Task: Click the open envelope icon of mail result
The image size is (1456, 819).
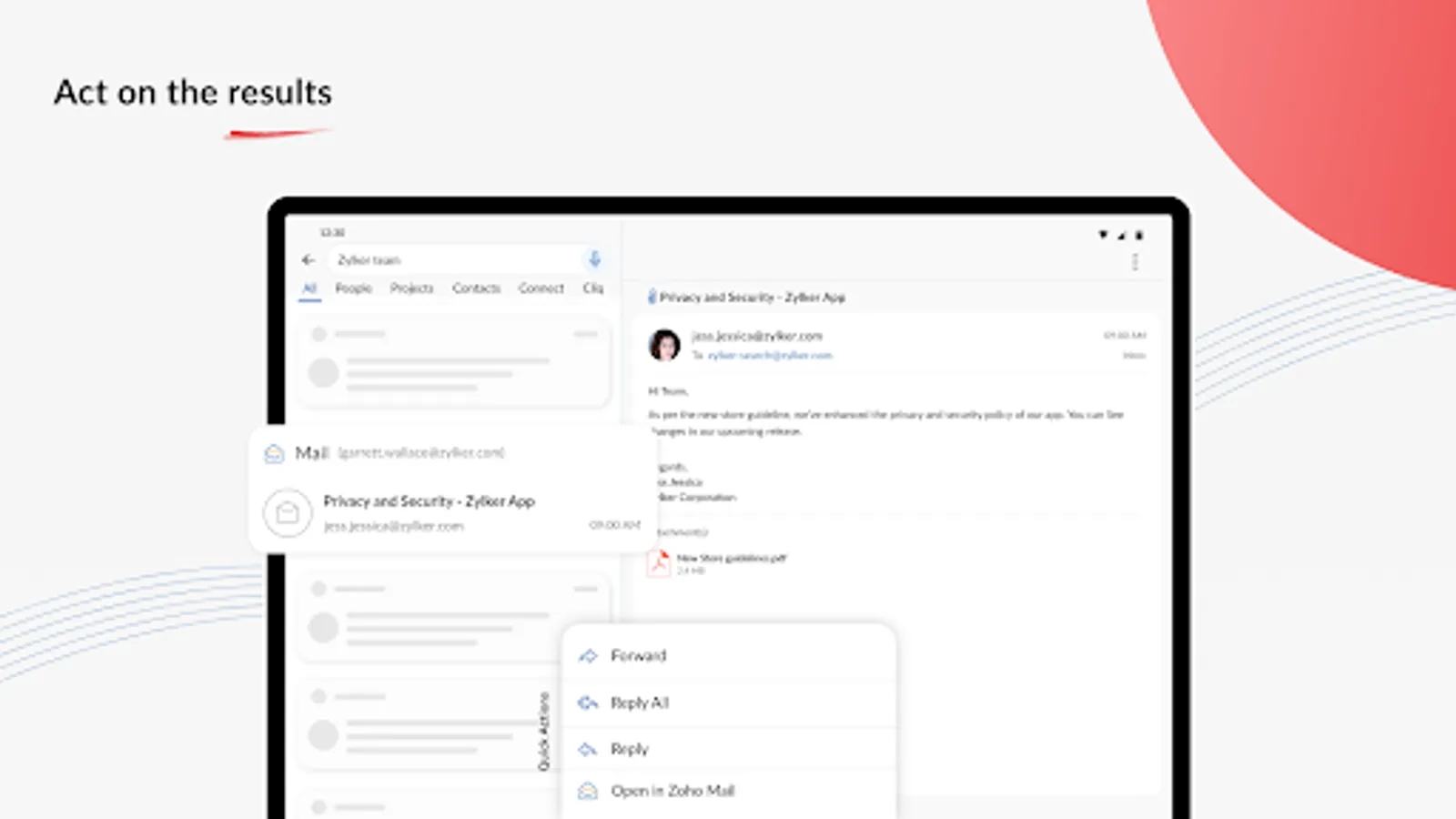Action: (x=288, y=513)
